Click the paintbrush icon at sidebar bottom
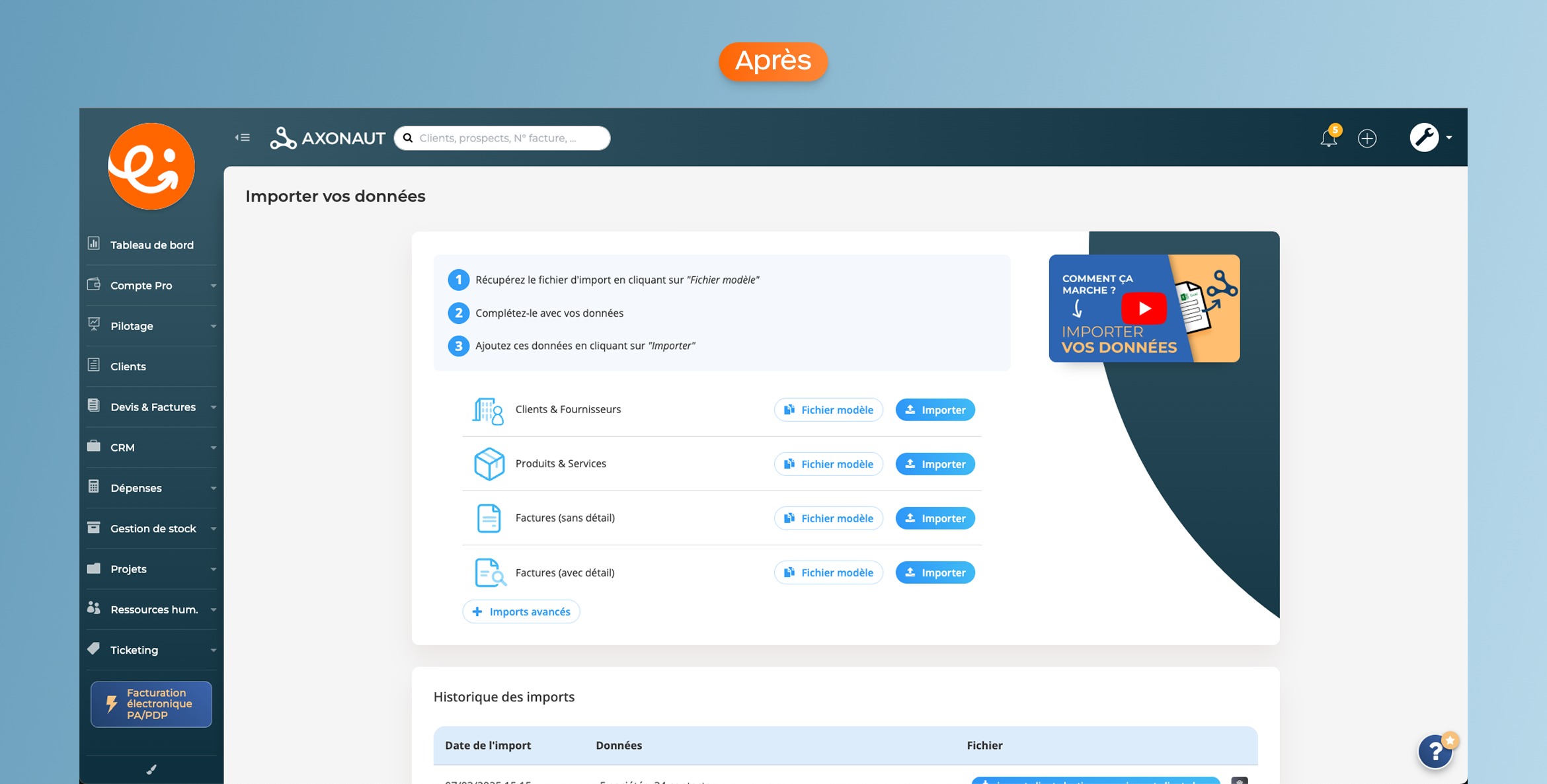This screenshot has height=784, width=1547. click(151, 769)
